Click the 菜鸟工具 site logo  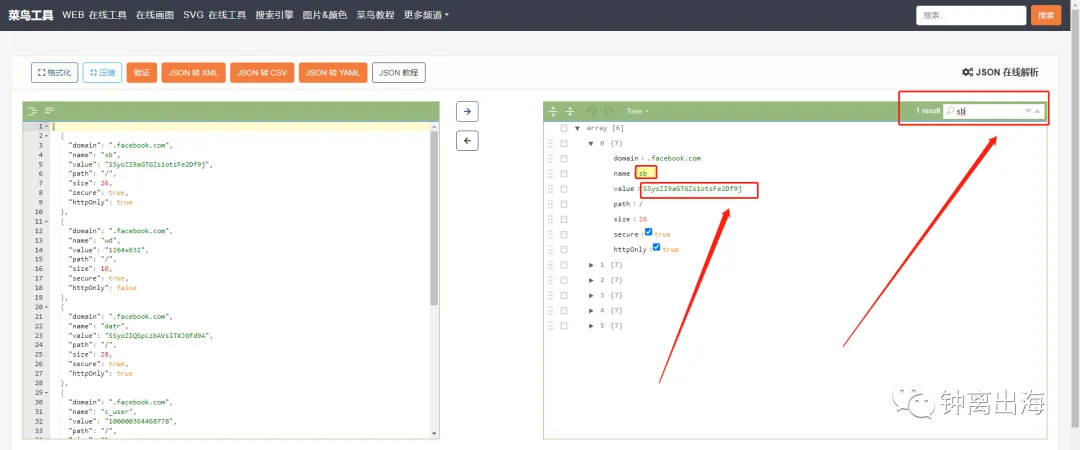pyautogui.click(x=31, y=15)
